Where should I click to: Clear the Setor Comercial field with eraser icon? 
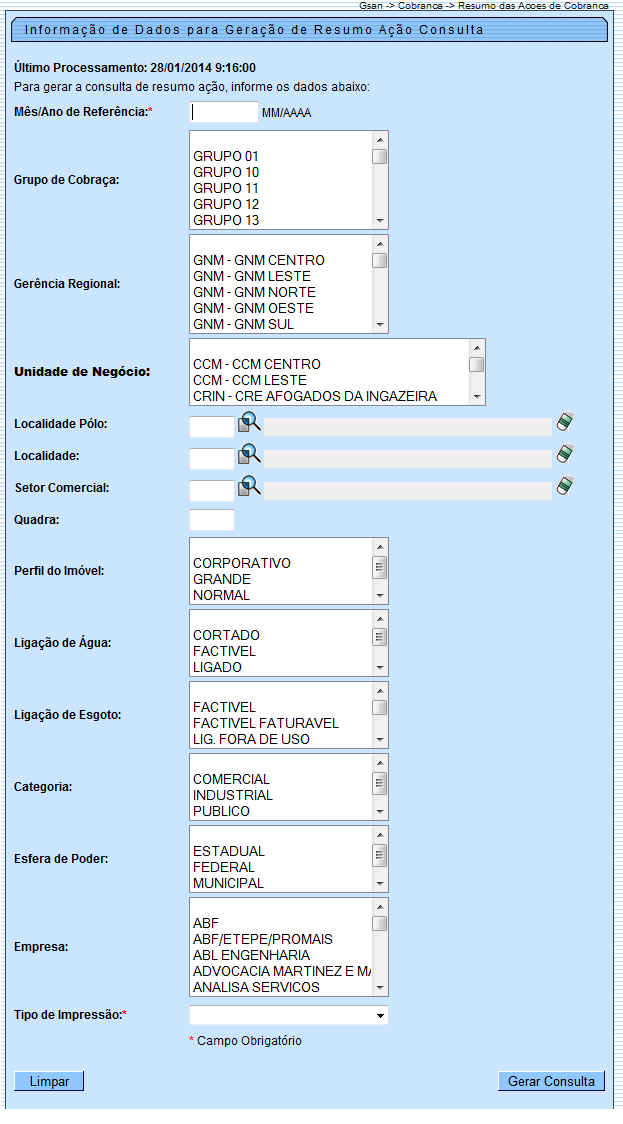tap(566, 487)
